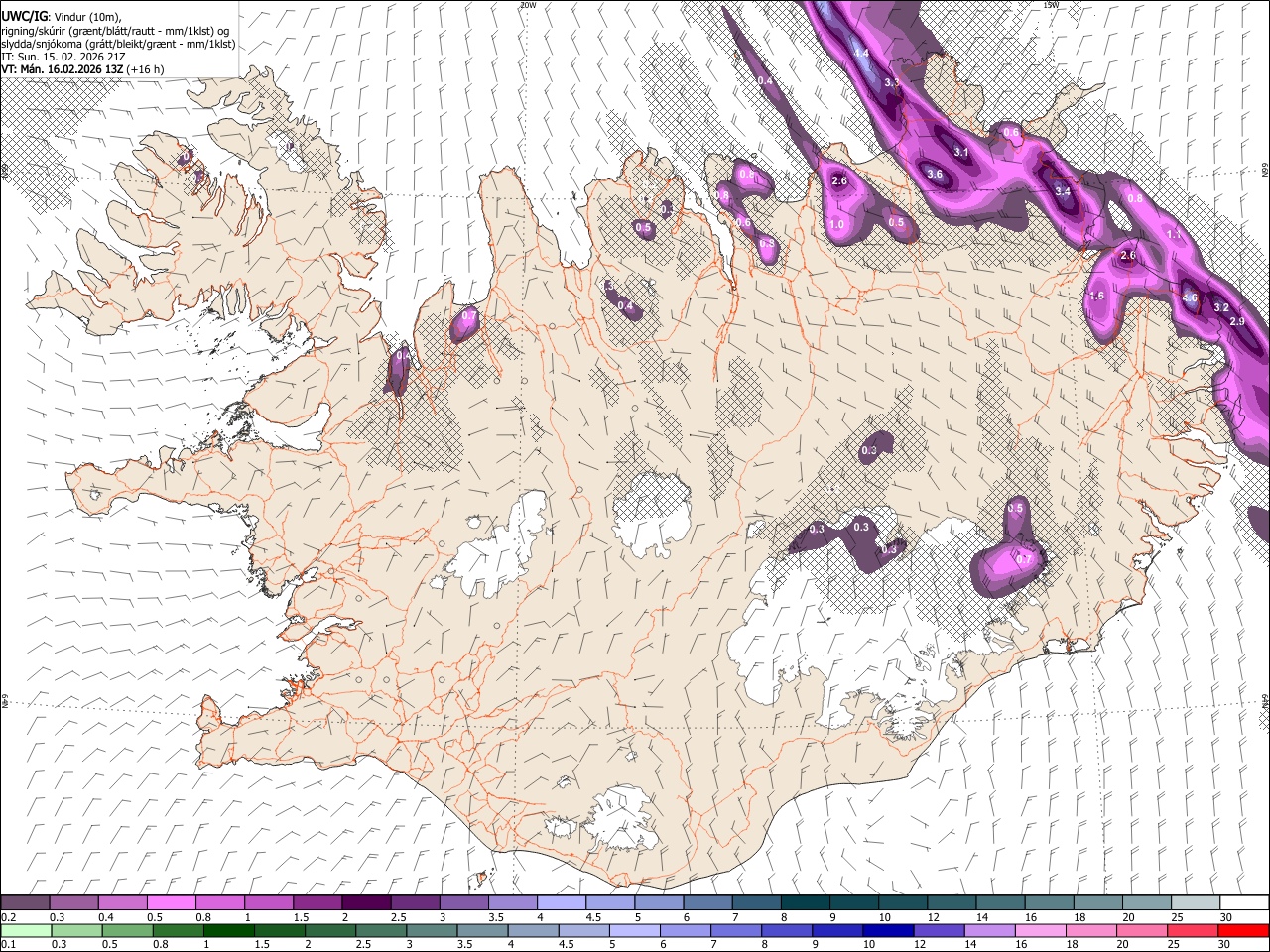Click the '3.2' precipitation label
This screenshot has height=952, width=1270.
(1221, 308)
